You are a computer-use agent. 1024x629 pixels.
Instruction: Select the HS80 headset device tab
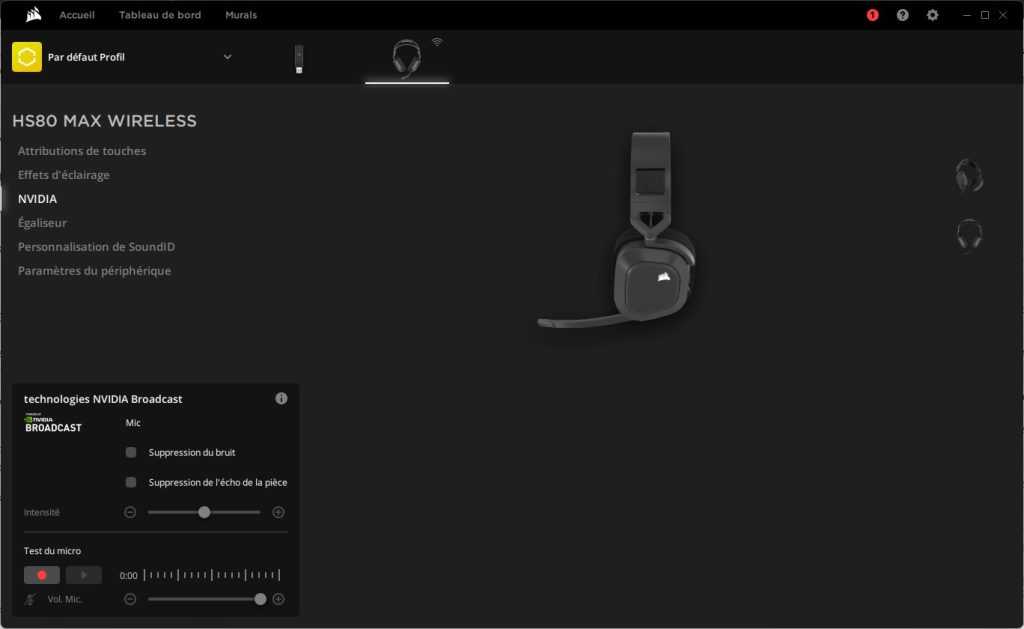coord(406,59)
